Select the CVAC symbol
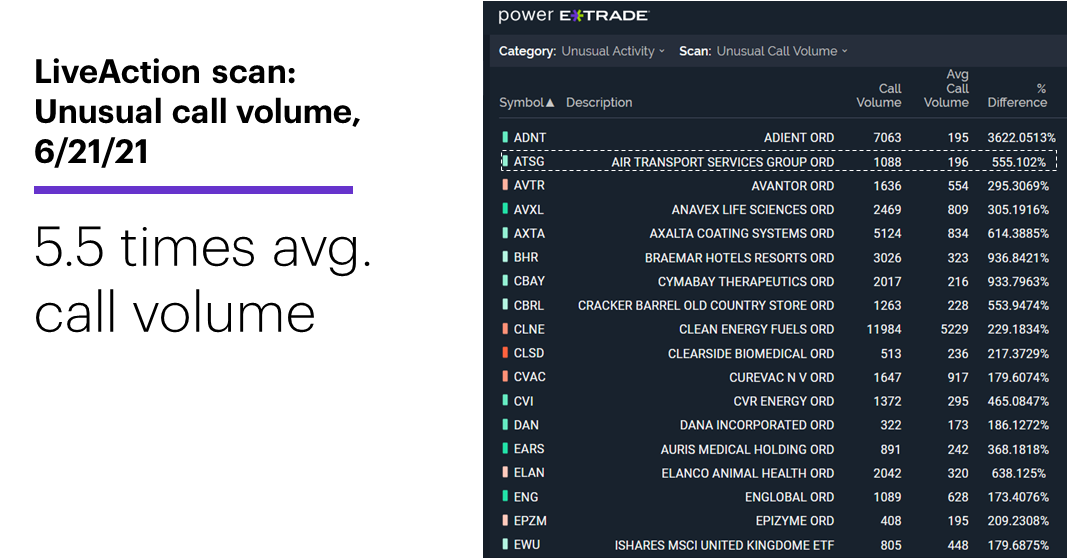Image resolution: width=1067 pixels, height=558 pixels. click(529, 377)
